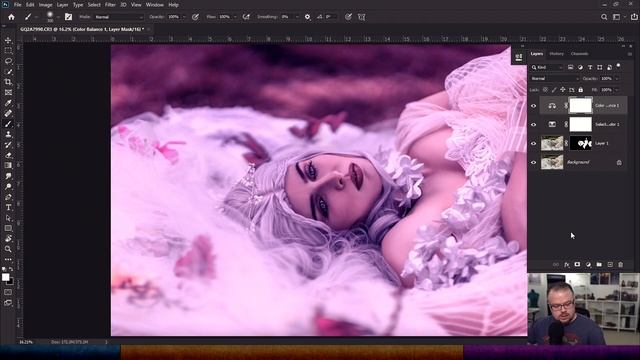
Task: Hide the Selective Color 1 layer
Action: (533, 124)
